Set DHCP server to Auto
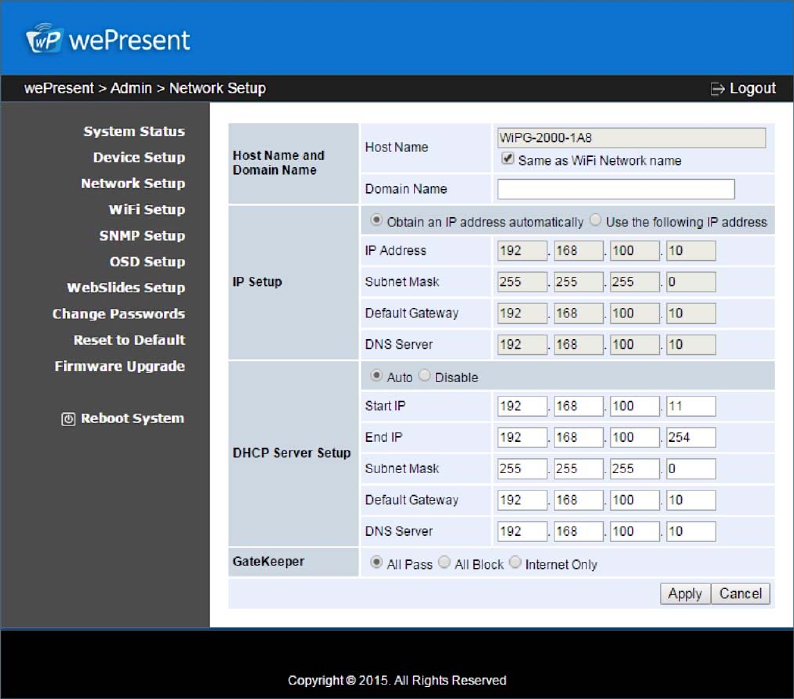The width and height of the screenshot is (794, 699). [376, 375]
